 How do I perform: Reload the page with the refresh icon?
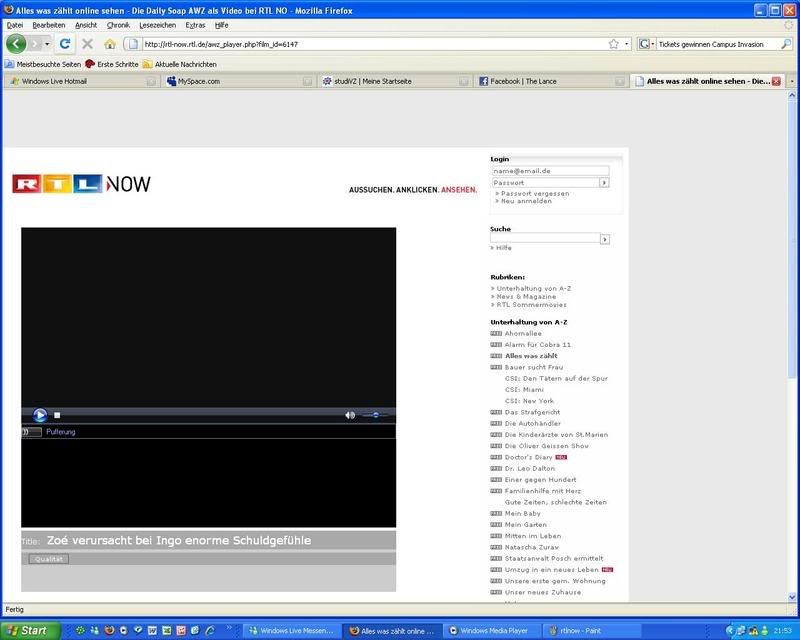pos(65,44)
